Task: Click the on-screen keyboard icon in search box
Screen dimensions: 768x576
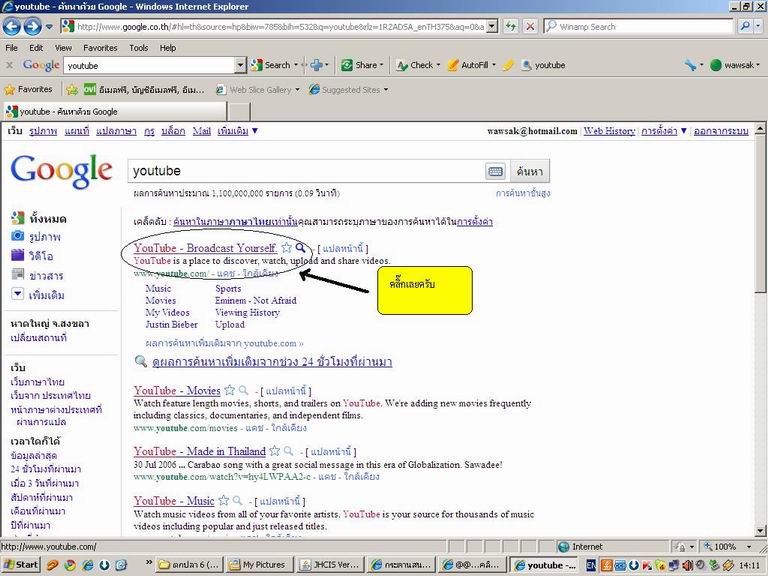Action: pyautogui.click(x=496, y=171)
